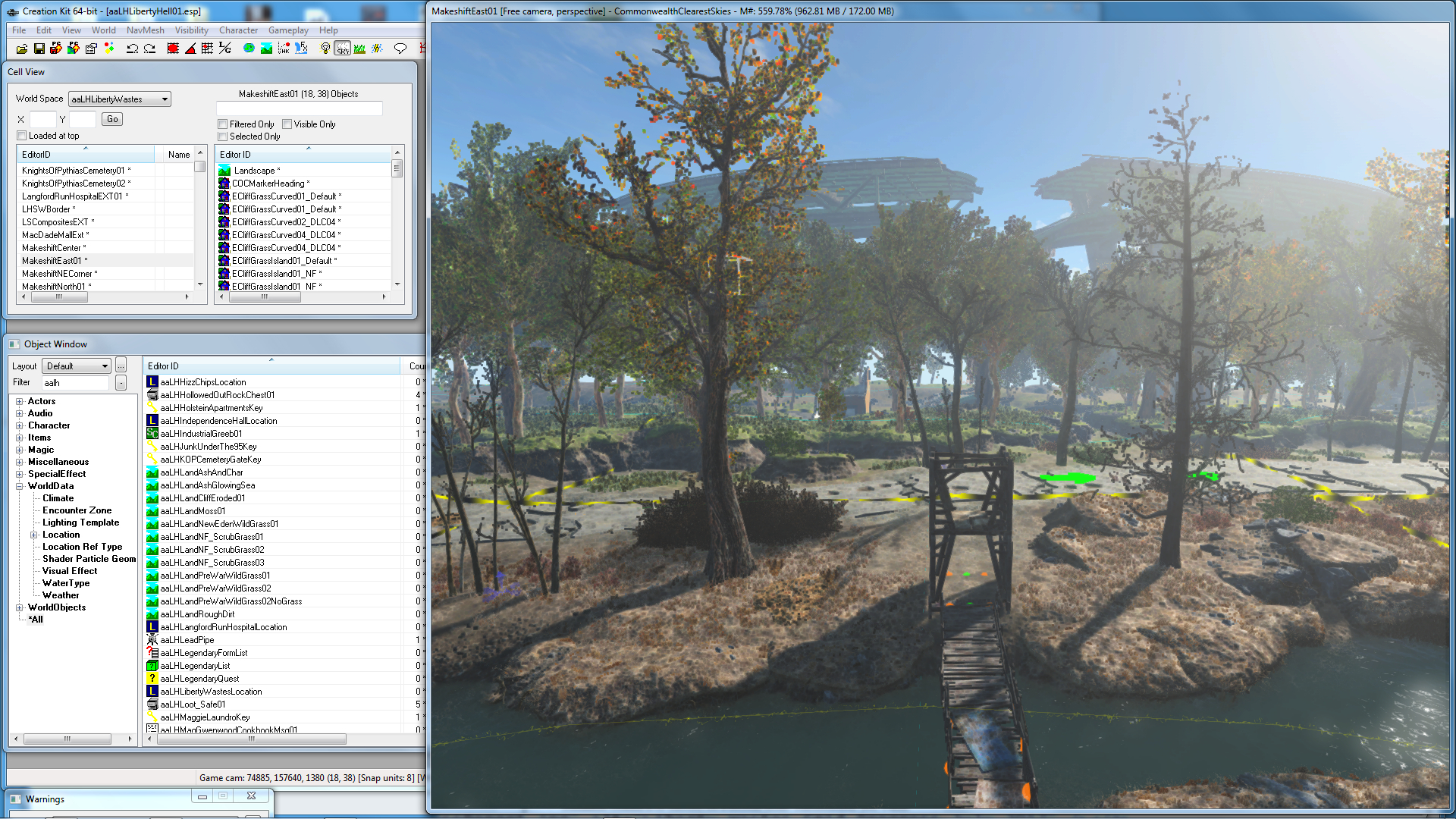Click the Redo arrow icon
The image size is (1456, 819).
149,49
